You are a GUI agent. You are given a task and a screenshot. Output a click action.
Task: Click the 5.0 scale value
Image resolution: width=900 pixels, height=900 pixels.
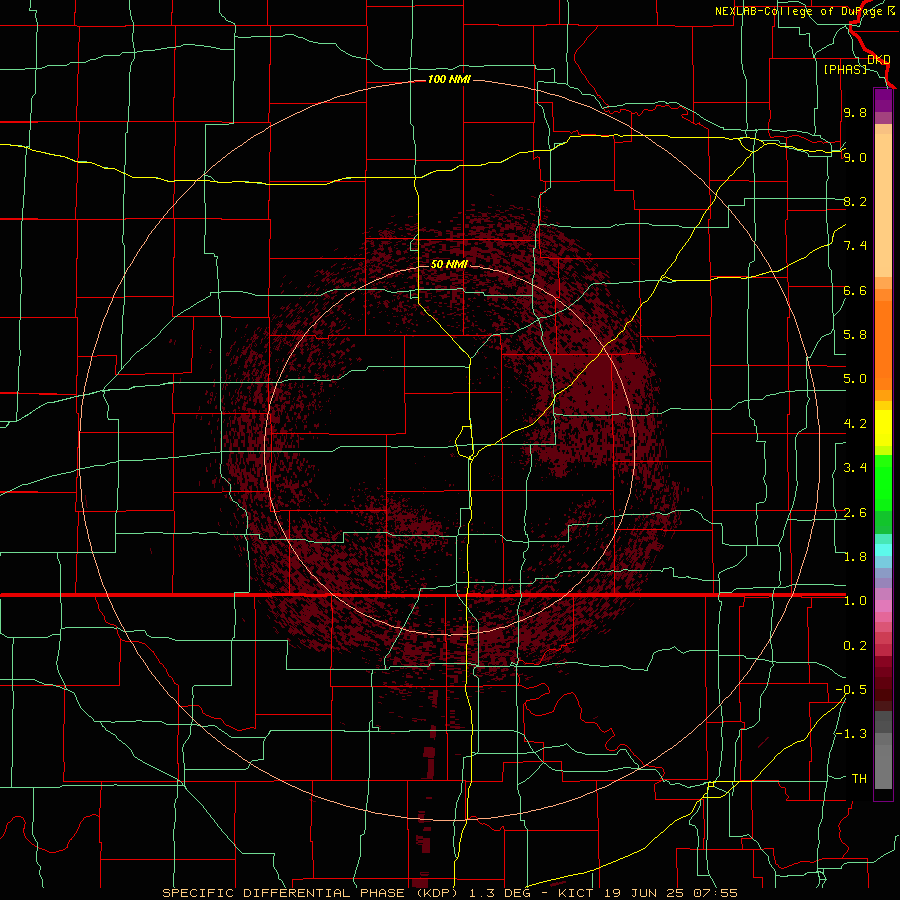(855, 379)
